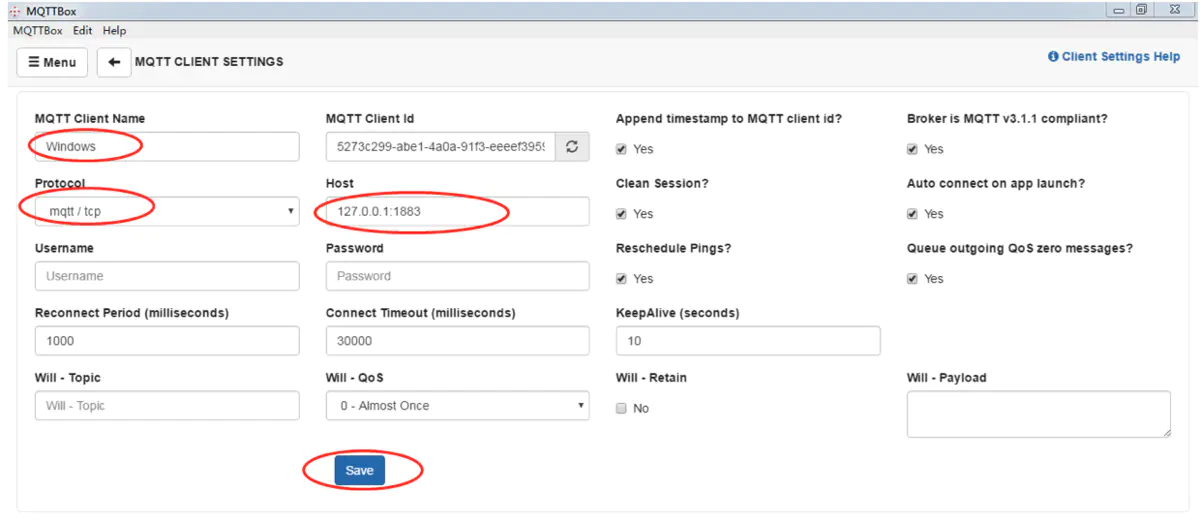Open the Protocol dropdown
This screenshot has height=523, width=1200.
[167, 211]
